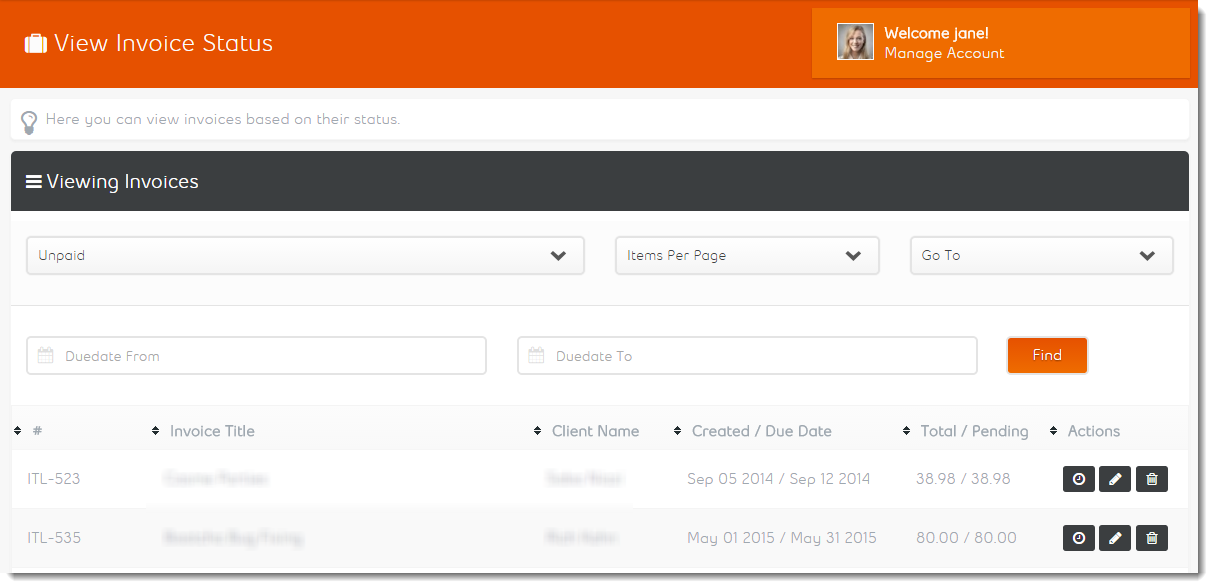This screenshot has height=588, width=1213.
Task: Edit invoice ITL-535 with the pencil icon
Action: 1115,538
